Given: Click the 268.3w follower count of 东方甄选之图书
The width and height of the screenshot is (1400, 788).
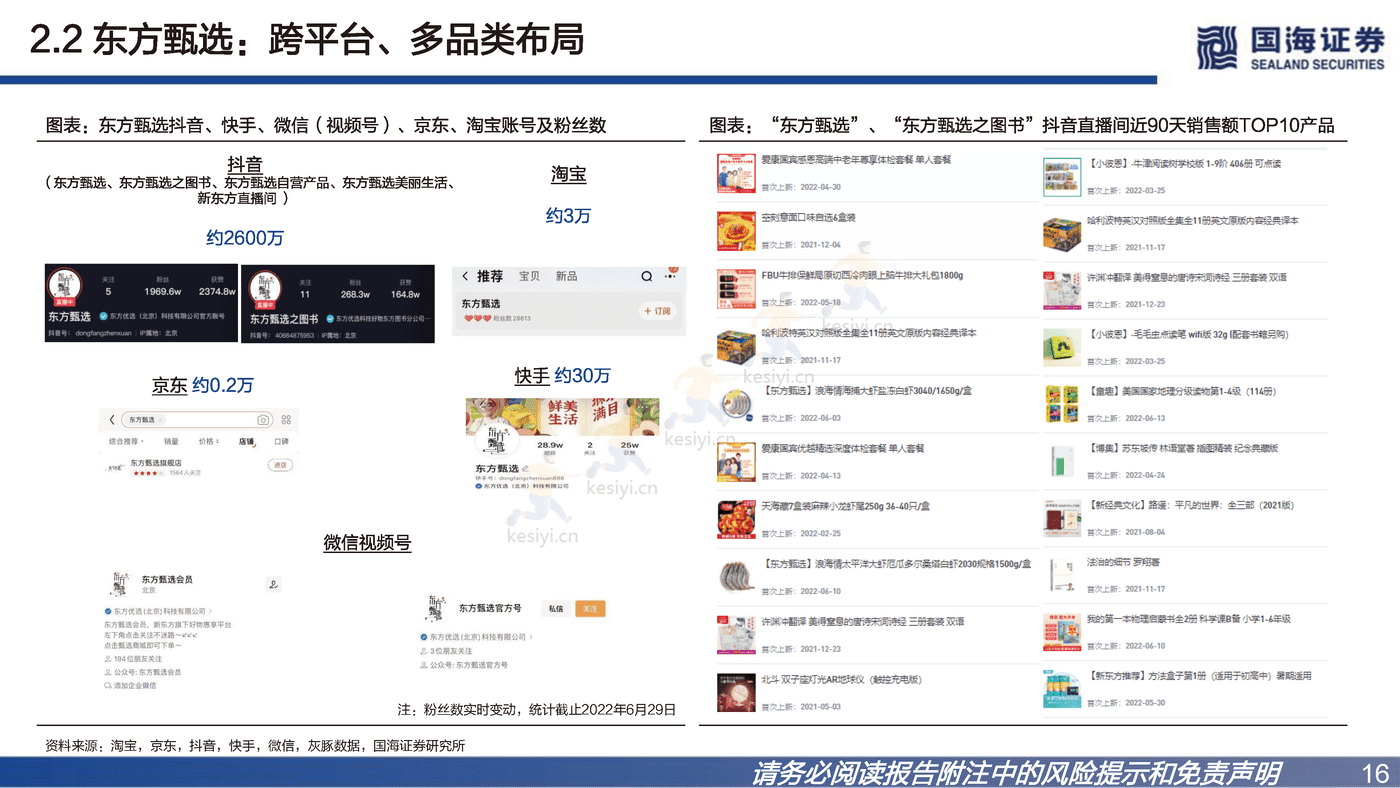Looking at the screenshot, I should click(x=355, y=294).
